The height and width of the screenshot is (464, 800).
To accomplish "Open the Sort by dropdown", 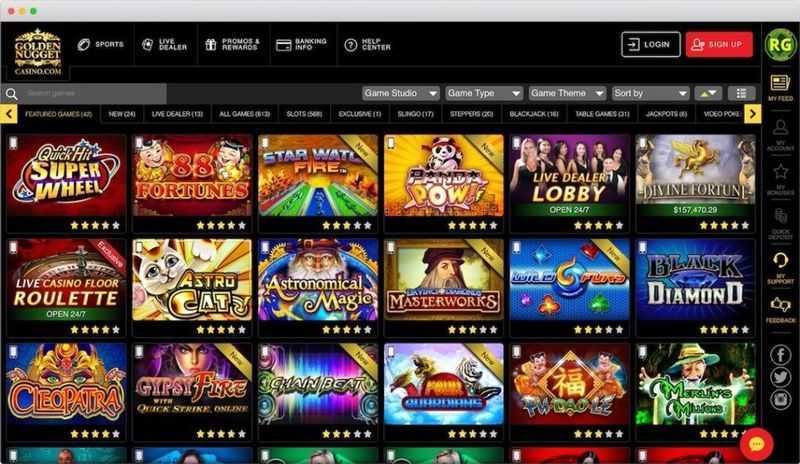I will click(x=651, y=93).
